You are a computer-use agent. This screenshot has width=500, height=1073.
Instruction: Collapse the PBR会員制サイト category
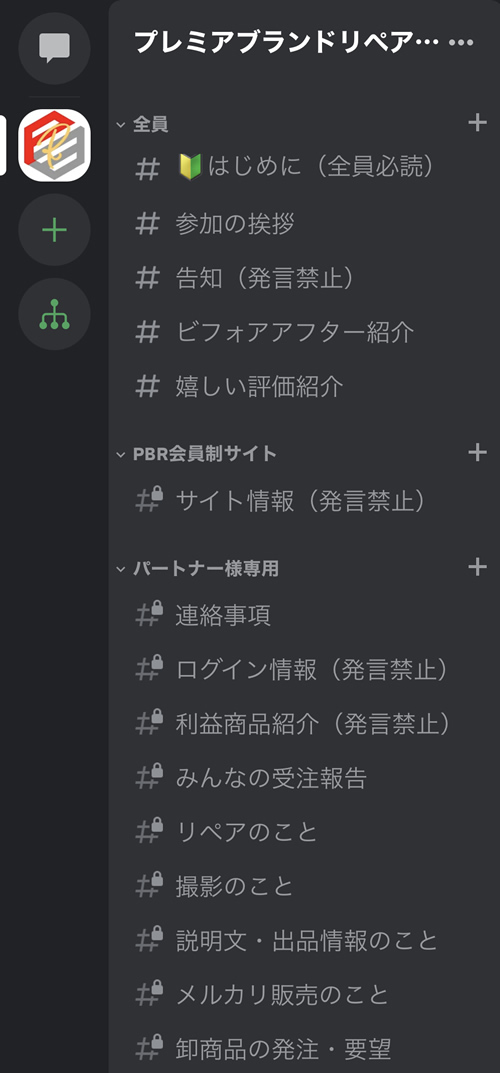click(x=196, y=454)
